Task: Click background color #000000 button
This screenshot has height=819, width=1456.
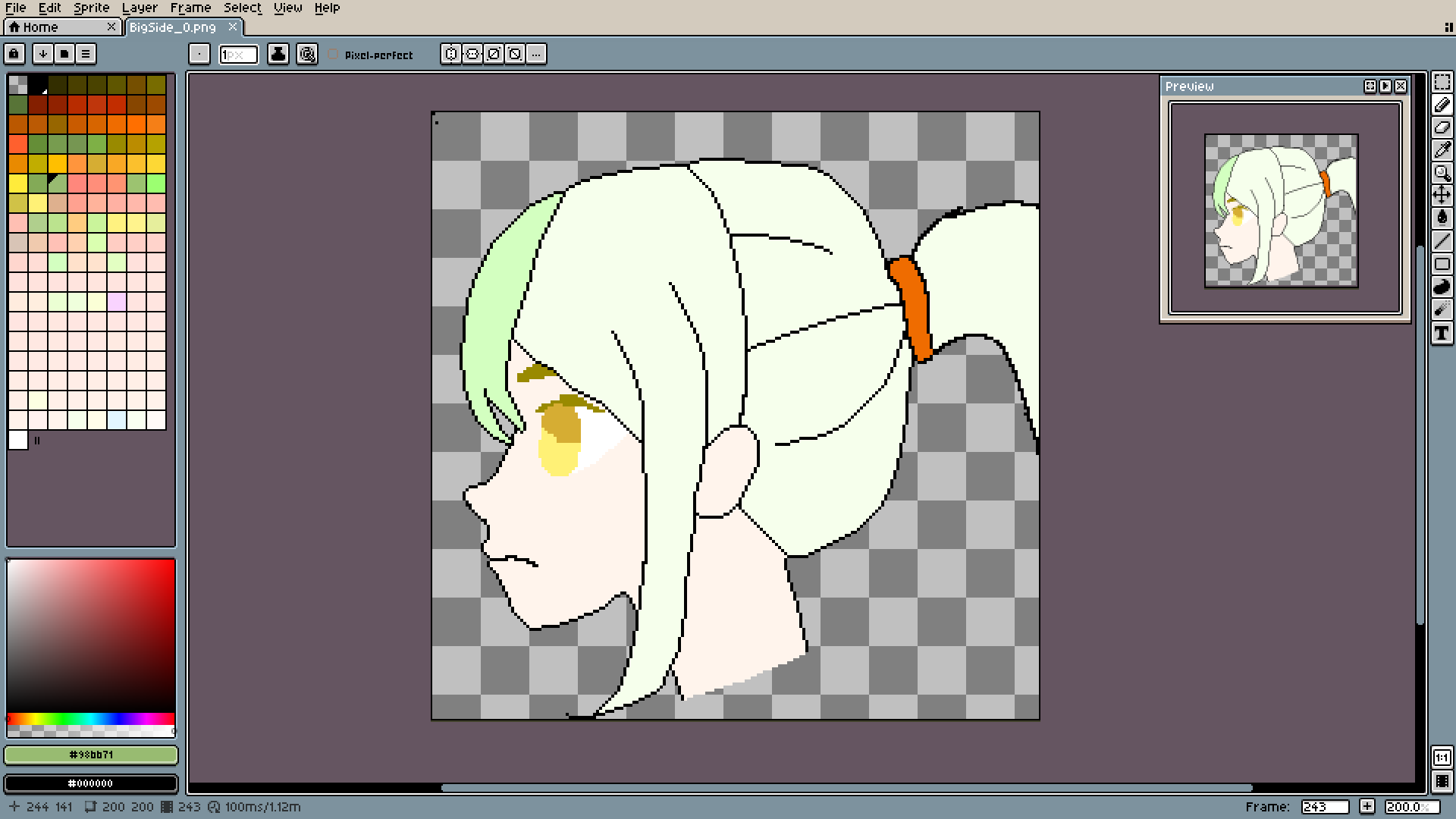Action: tap(91, 783)
